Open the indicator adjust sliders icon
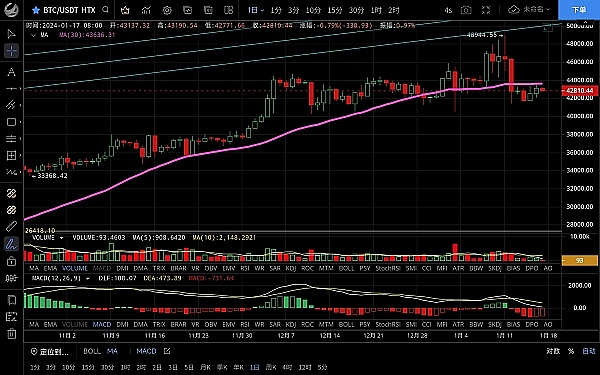Viewport: 600px width, 375px height. tap(11, 278)
